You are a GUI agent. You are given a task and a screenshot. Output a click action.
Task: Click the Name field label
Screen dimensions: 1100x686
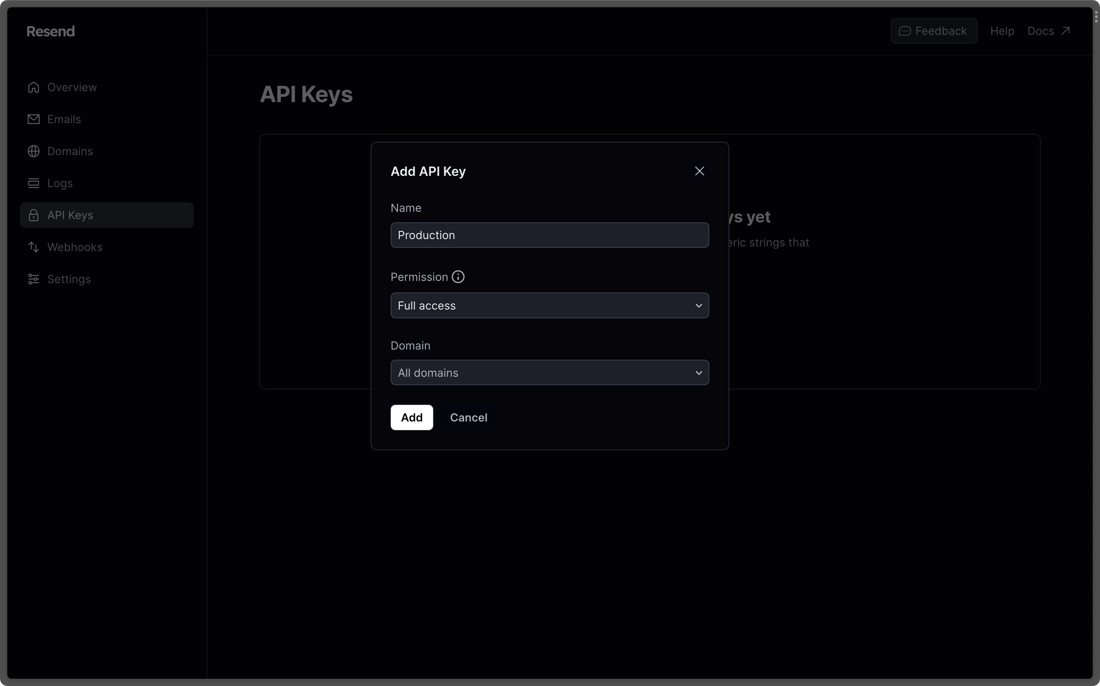pyautogui.click(x=405, y=208)
